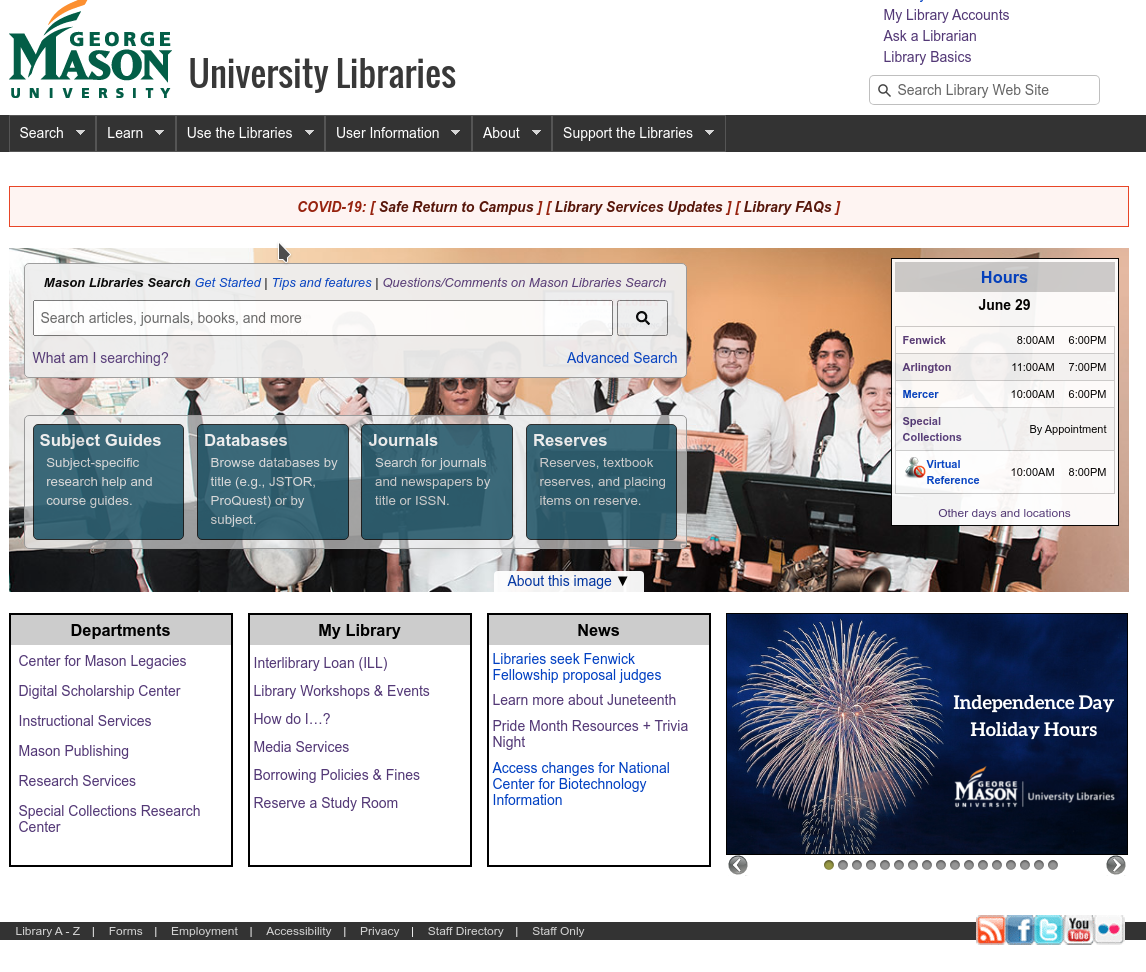Click Independence Day Holiday Hours banner
The width and height of the screenshot is (1146, 972).
(x=927, y=733)
